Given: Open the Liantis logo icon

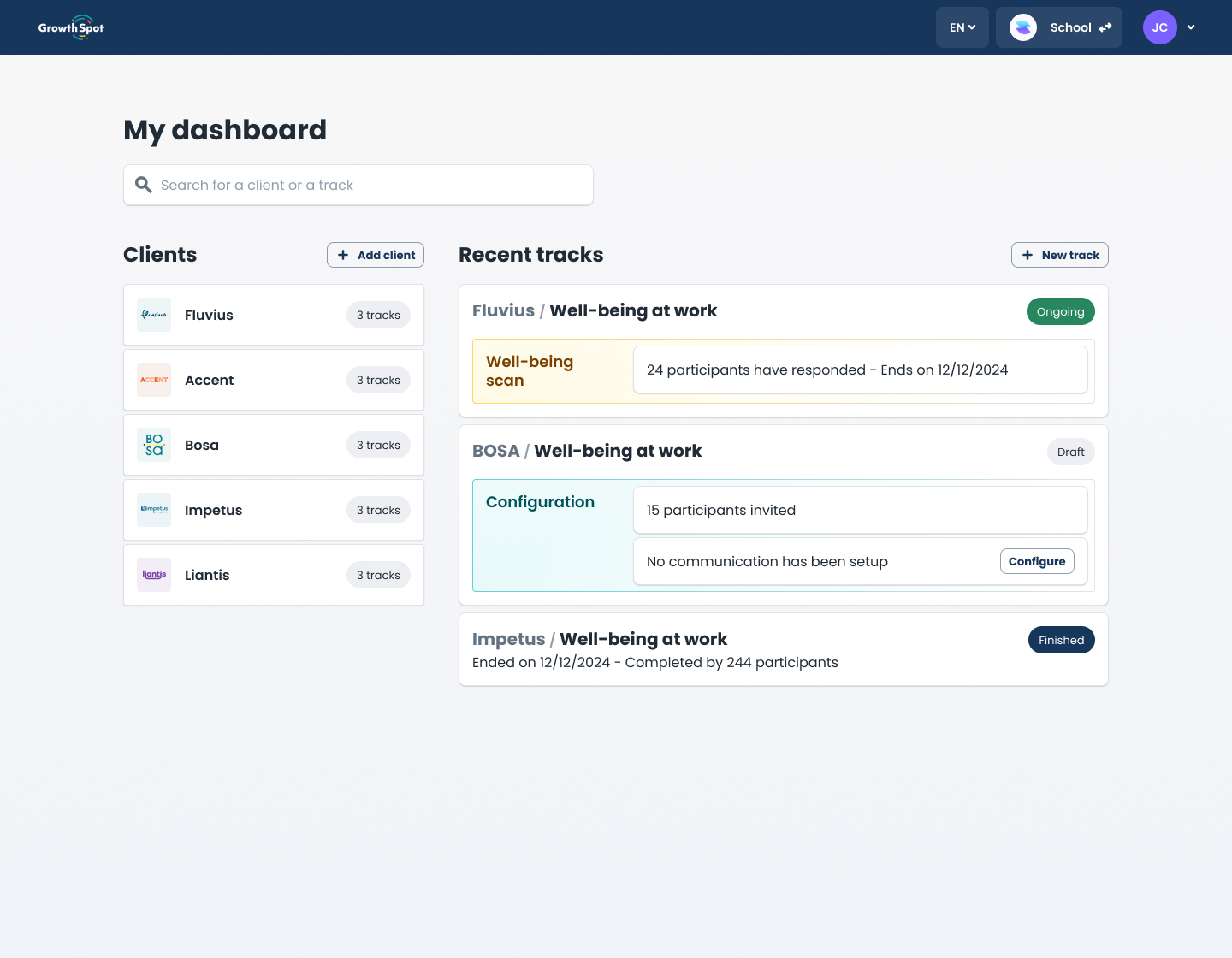Looking at the screenshot, I should pos(154,575).
